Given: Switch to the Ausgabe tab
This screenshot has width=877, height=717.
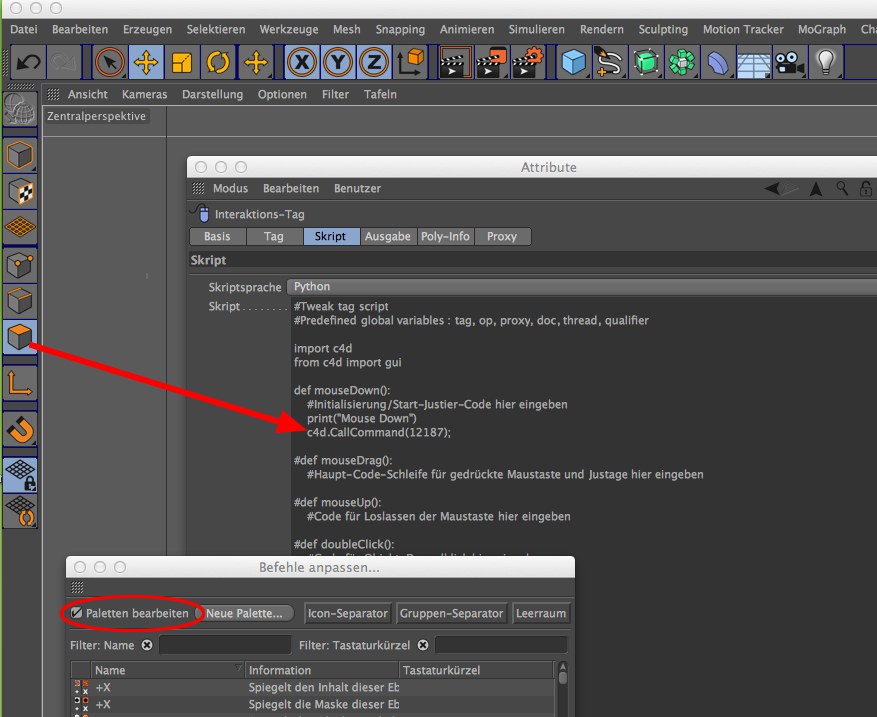Looking at the screenshot, I should (x=387, y=237).
